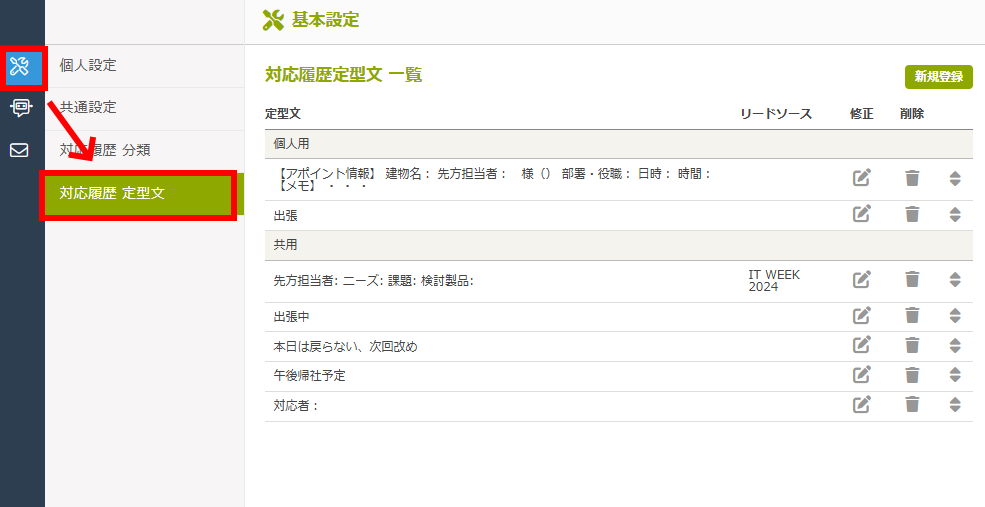
Task: Edit the 本日は戻らない template
Action: tap(861, 345)
